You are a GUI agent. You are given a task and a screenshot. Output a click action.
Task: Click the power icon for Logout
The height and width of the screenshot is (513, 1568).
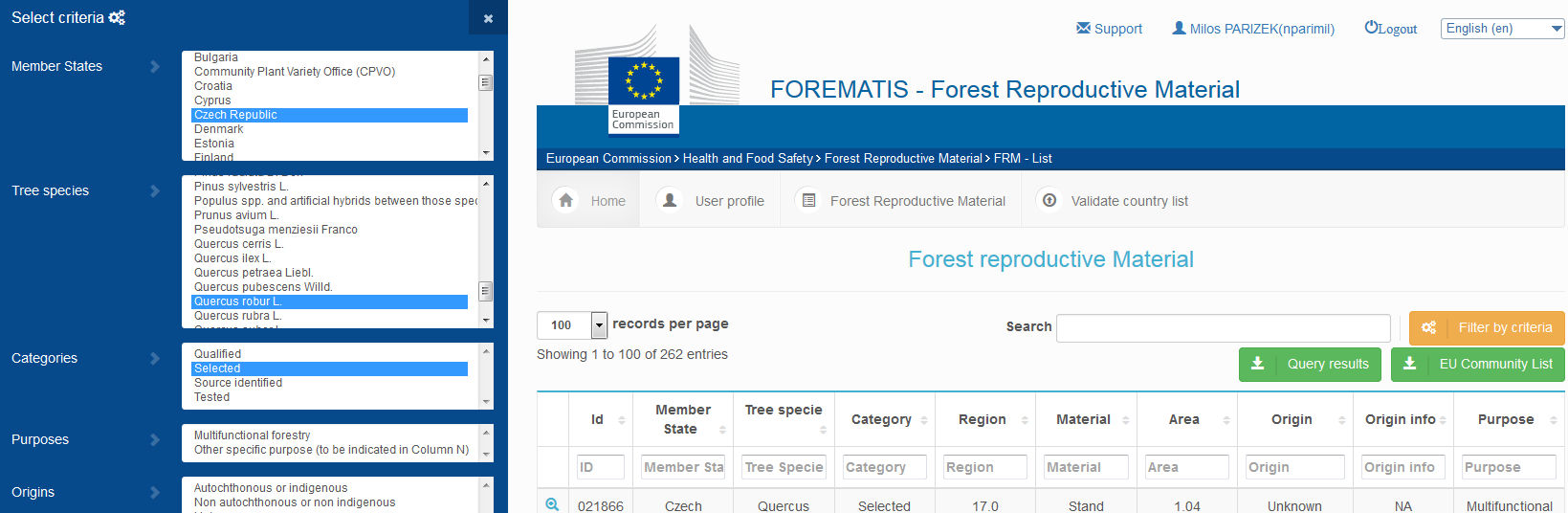(1371, 27)
